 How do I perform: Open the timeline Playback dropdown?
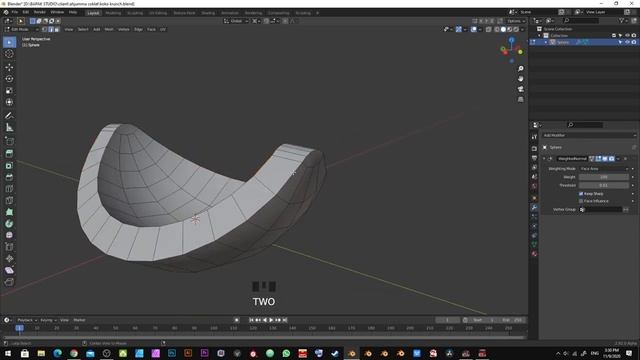pyautogui.click(x=27, y=320)
